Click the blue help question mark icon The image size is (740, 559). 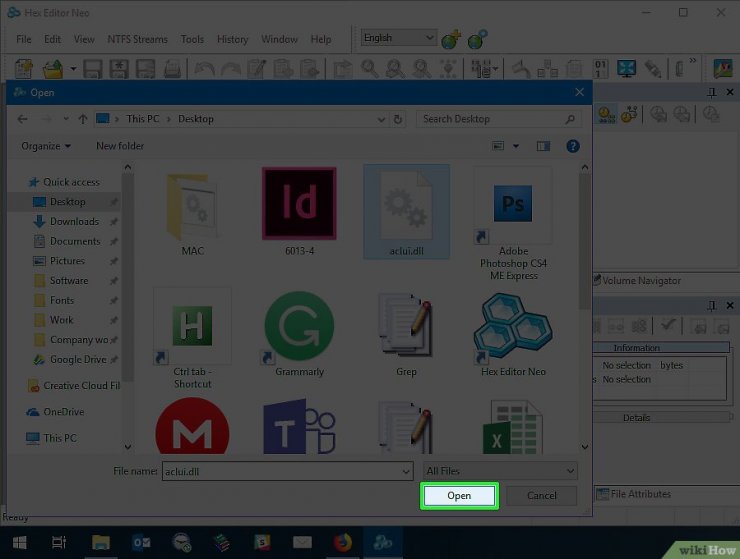coord(572,146)
